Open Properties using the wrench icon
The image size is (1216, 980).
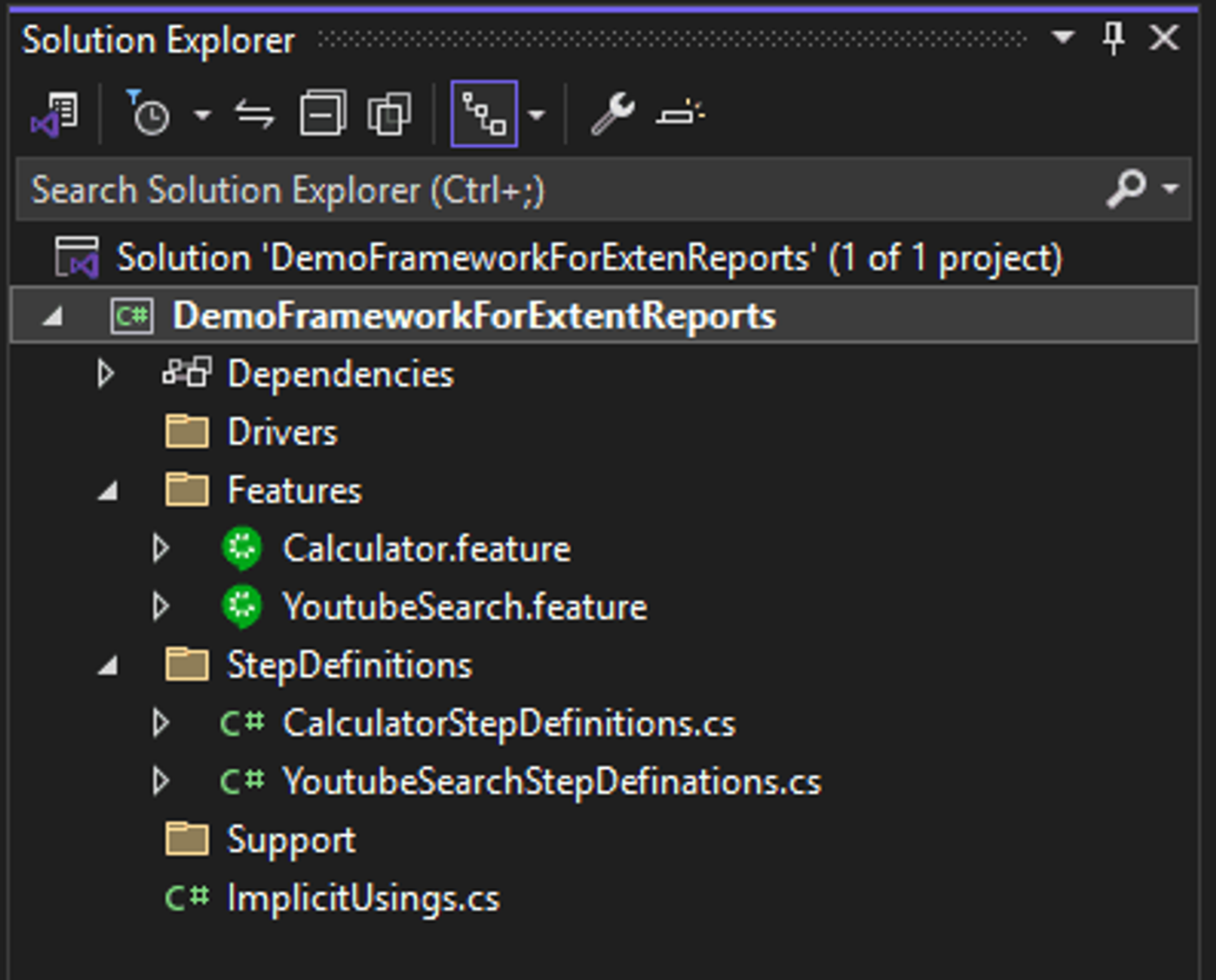pos(612,114)
